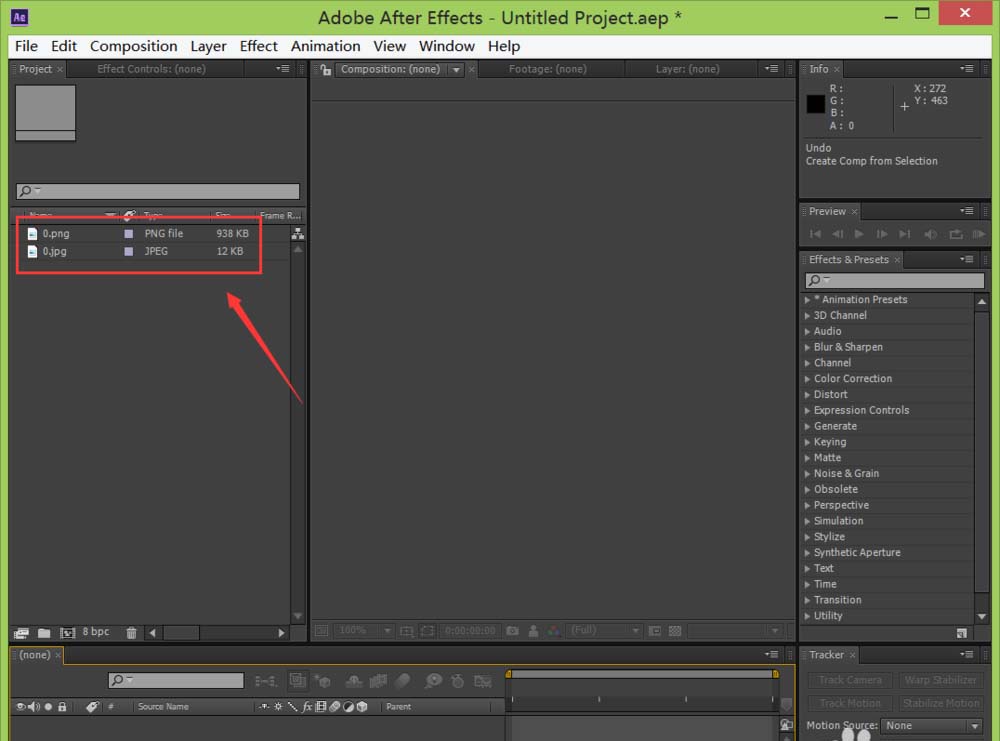Open the Window menu
The height and width of the screenshot is (741, 1000).
446,46
